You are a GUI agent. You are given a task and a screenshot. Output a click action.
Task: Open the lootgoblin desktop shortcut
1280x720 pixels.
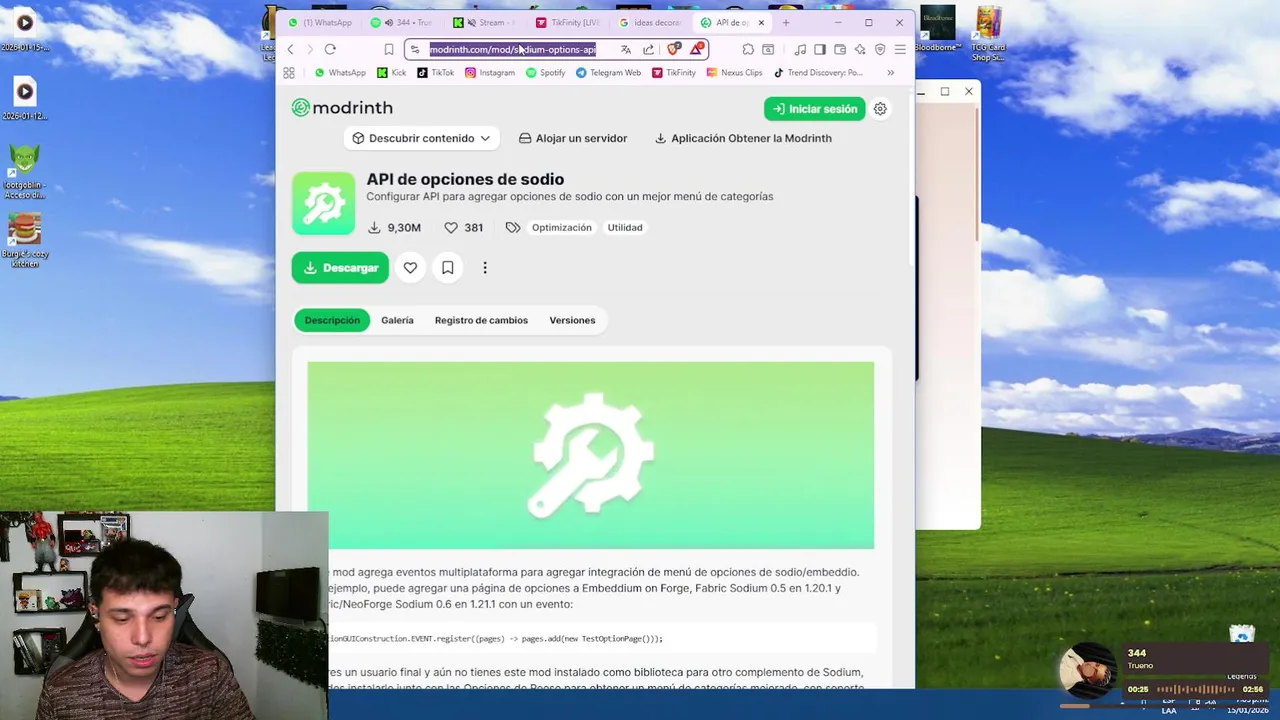(x=25, y=171)
